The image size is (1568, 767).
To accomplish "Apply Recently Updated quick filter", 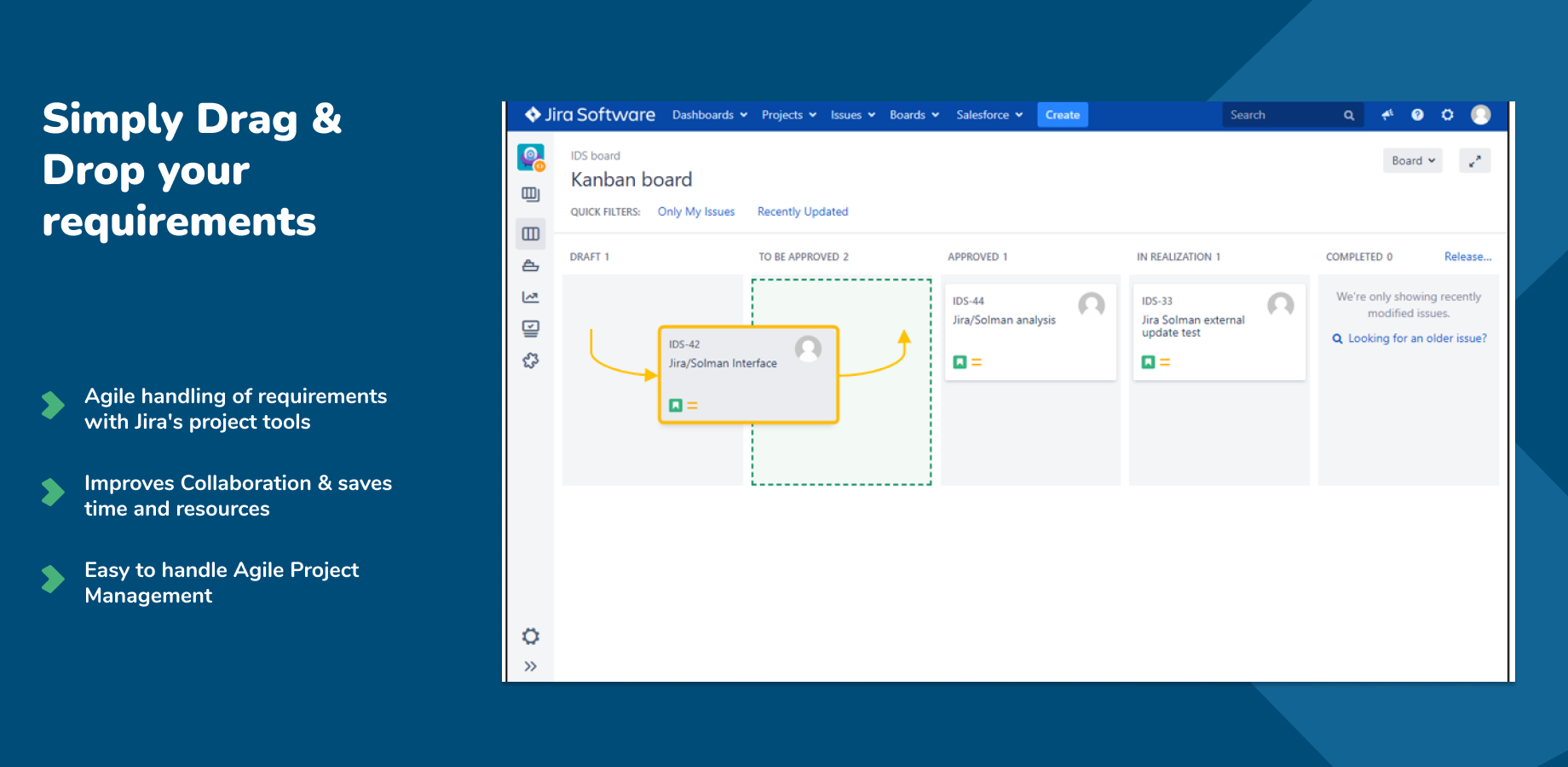I will [803, 211].
